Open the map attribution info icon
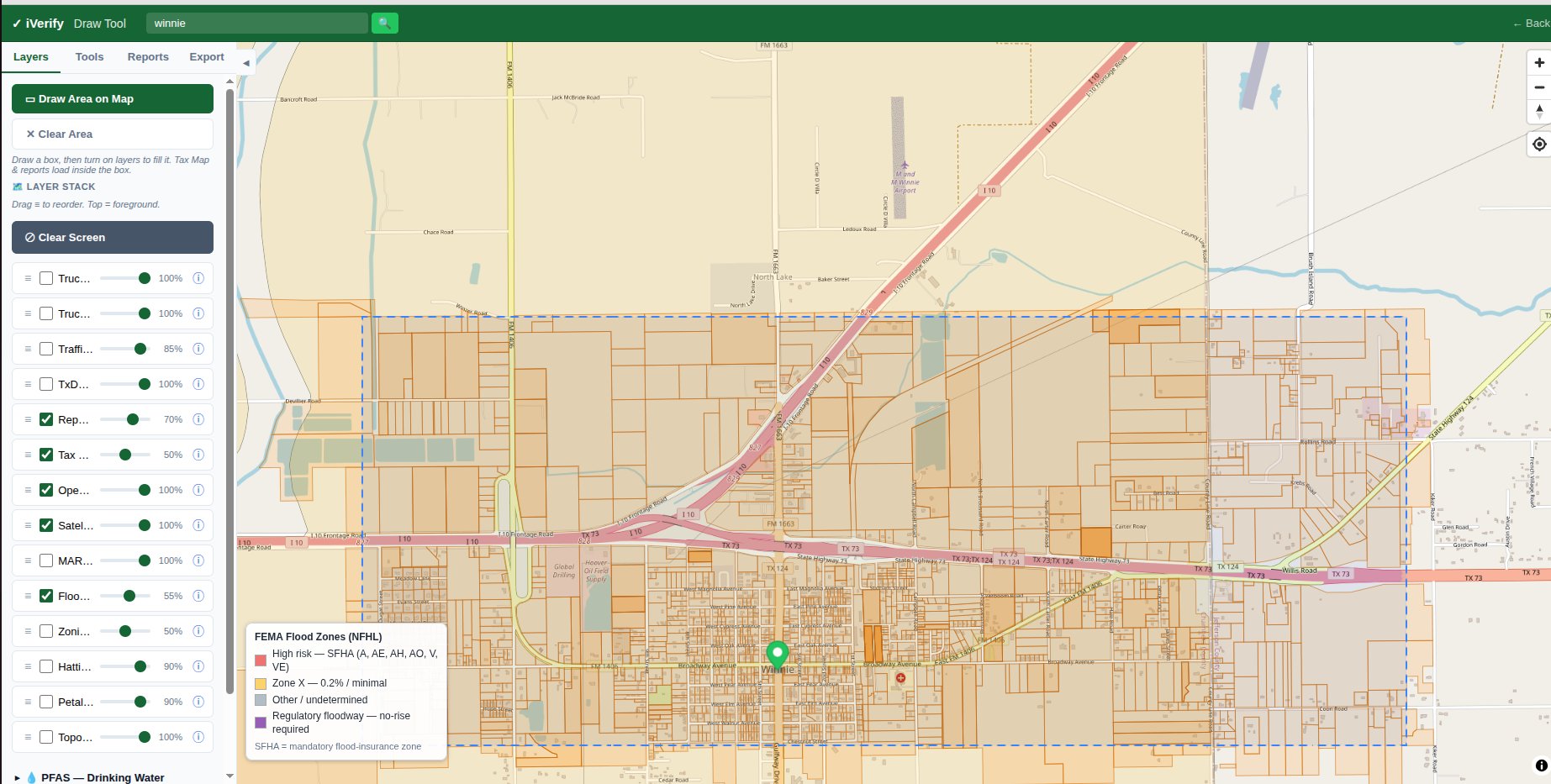This screenshot has width=1551, height=784. tap(1541, 766)
